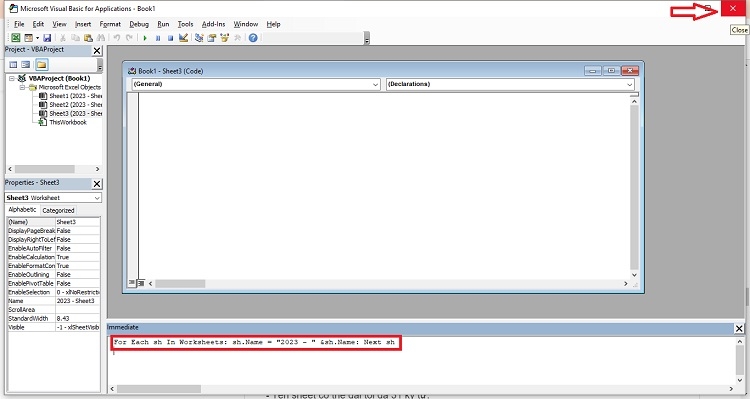The image size is (750, 399).
Task: Open the (Declarations) procedure dropdown
Action: 629,85
